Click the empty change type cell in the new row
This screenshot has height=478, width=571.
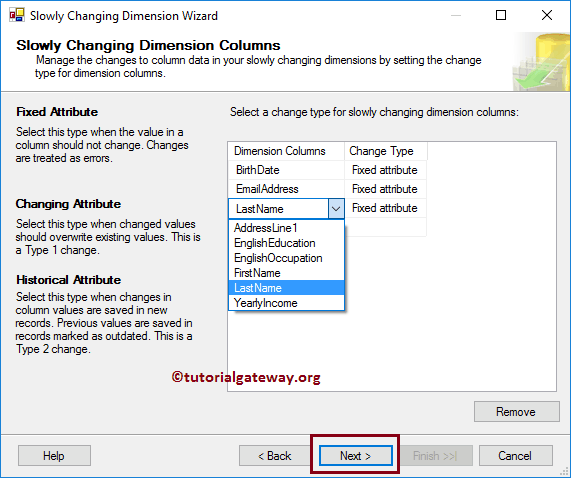tap(385, 227)
